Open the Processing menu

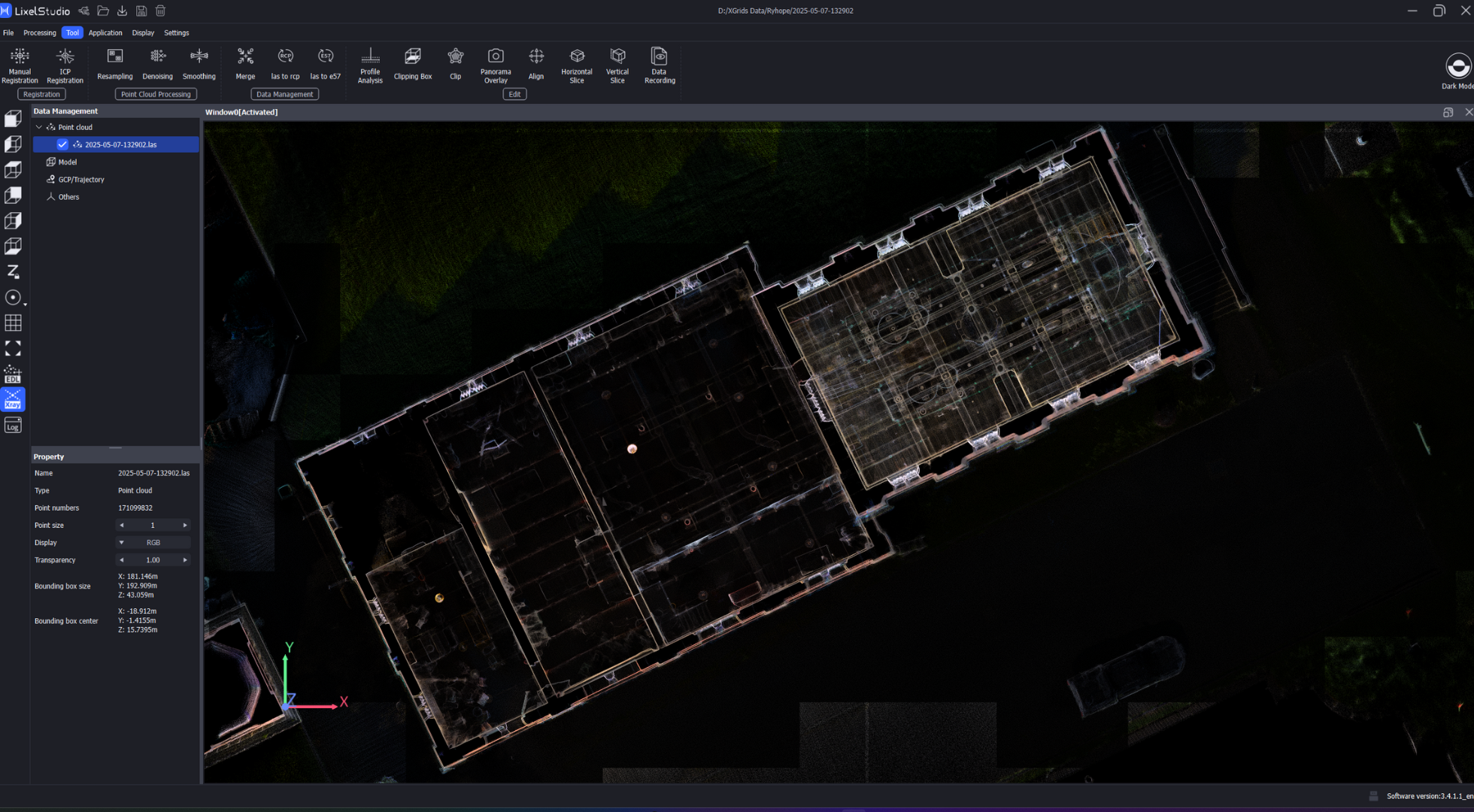40,32
